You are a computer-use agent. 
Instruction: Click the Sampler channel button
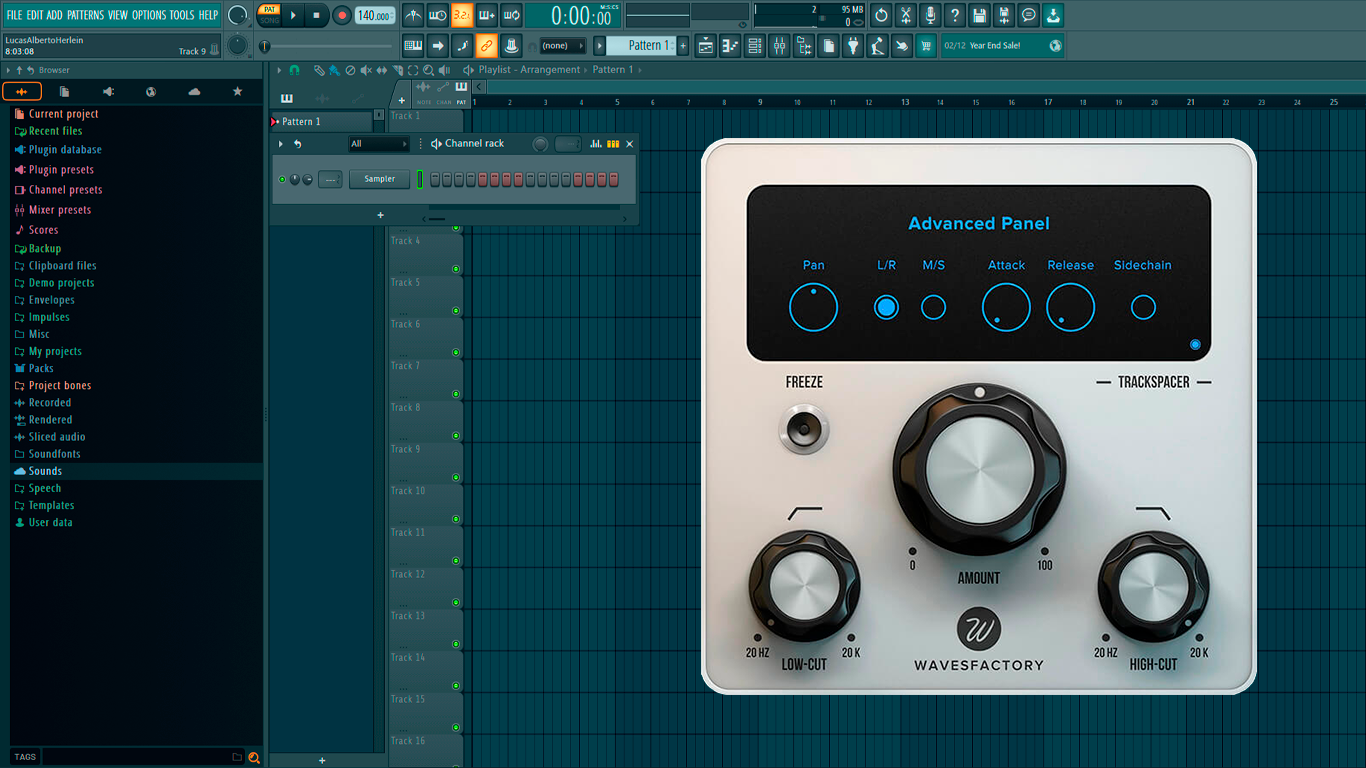(379, 179)
